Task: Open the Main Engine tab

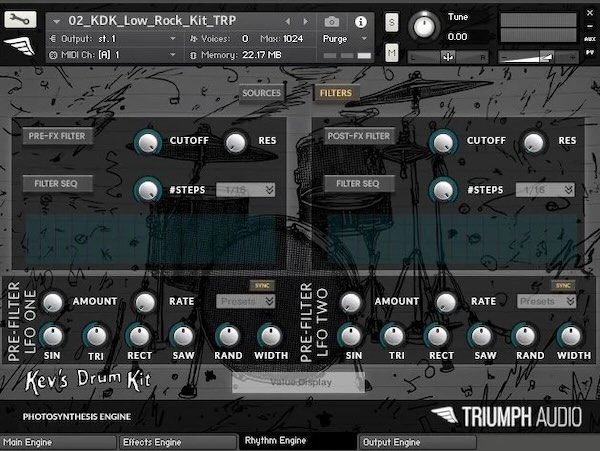Action: pyautogui.click(x=58, y=443)
